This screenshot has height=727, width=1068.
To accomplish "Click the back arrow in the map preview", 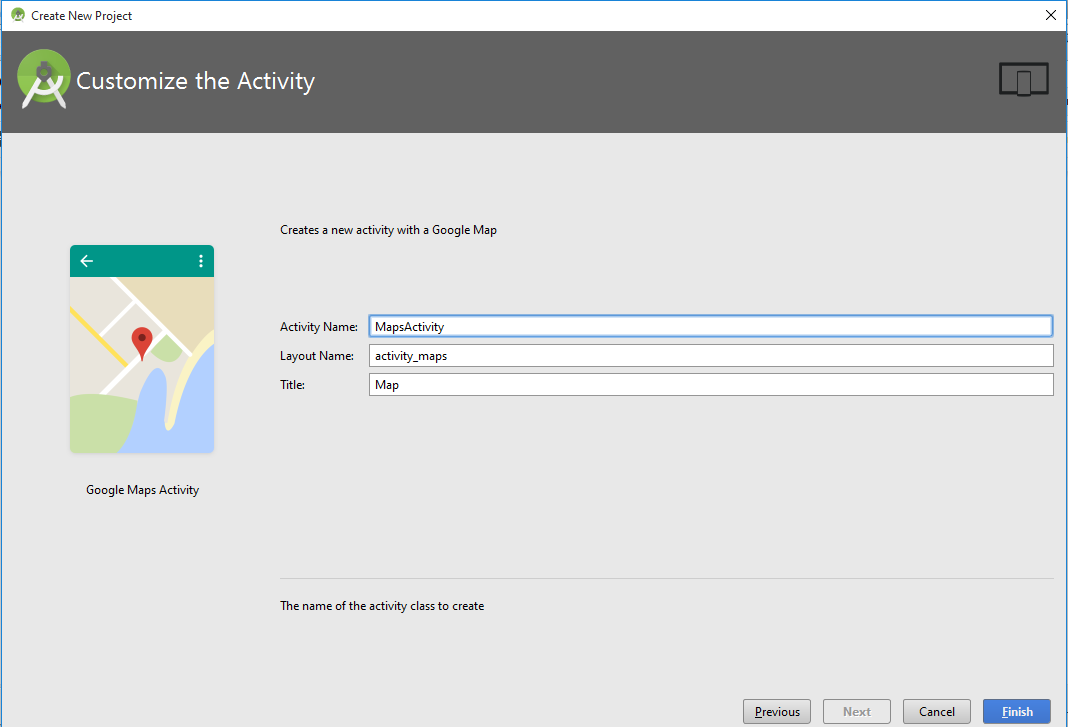I will click(87, 261).
